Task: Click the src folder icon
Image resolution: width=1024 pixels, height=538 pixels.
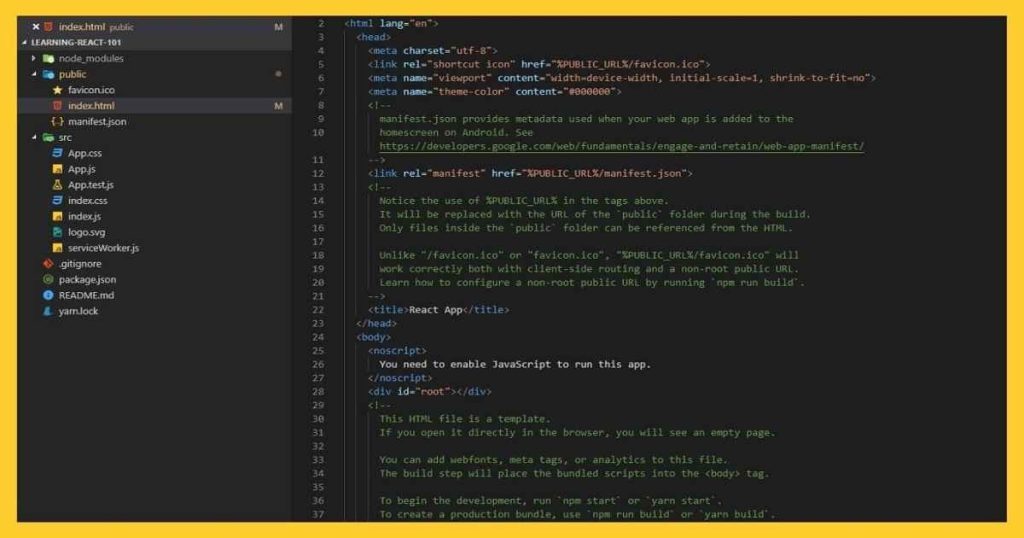Action: 48,137
